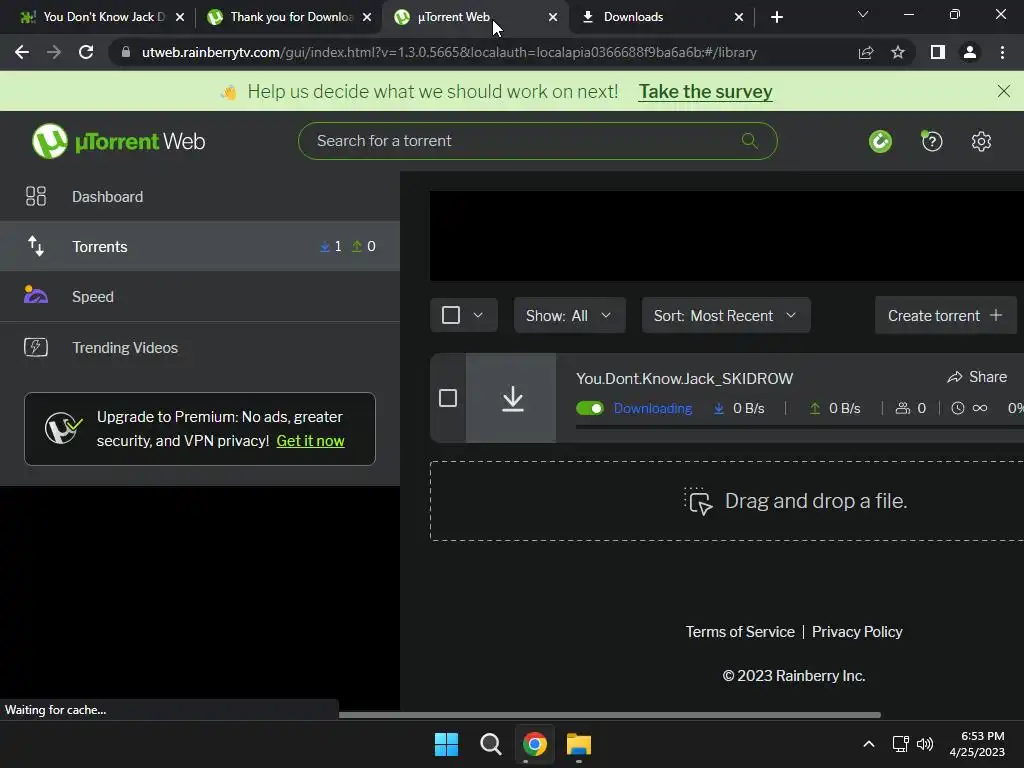Expand the select-all checkbox dropdown arrow
This screenshot has height=768, width=1024.
click(x=478, y=315)
